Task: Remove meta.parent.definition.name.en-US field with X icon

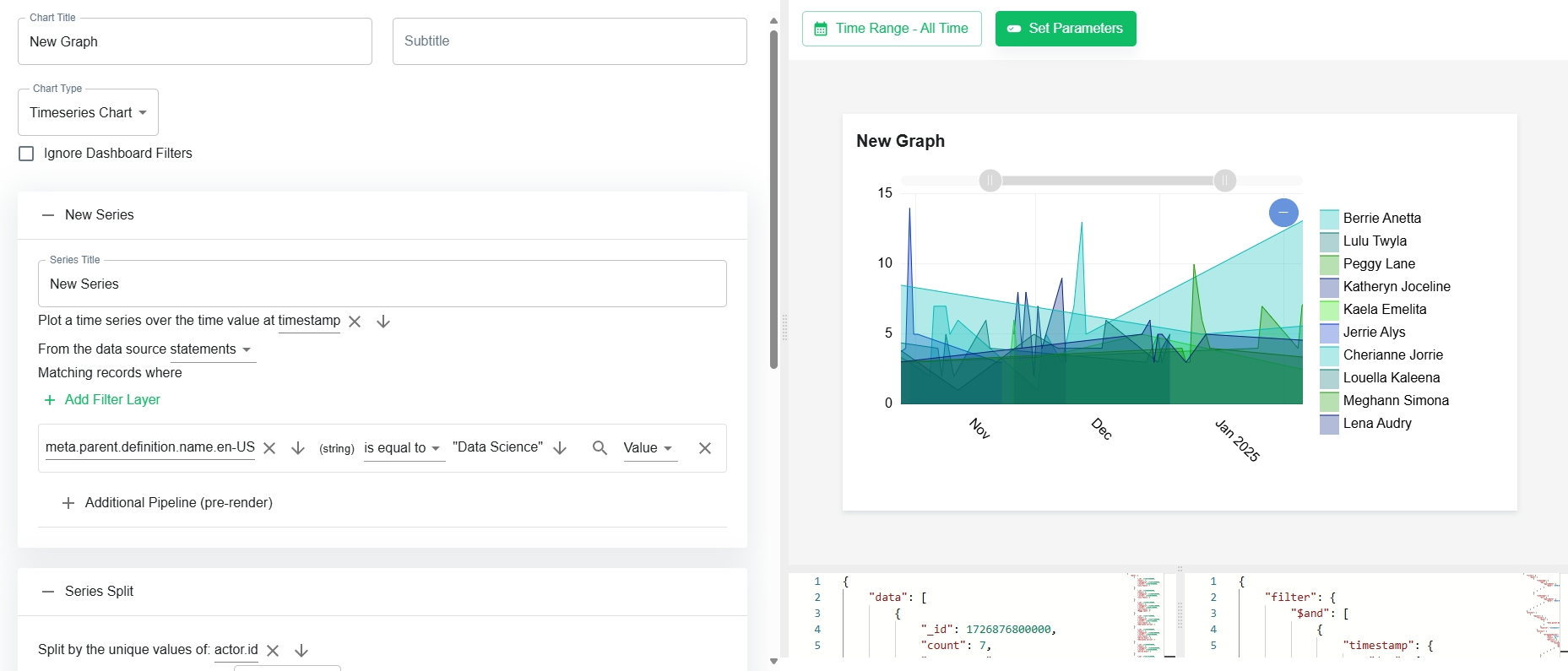Action: tap(269, 448)
